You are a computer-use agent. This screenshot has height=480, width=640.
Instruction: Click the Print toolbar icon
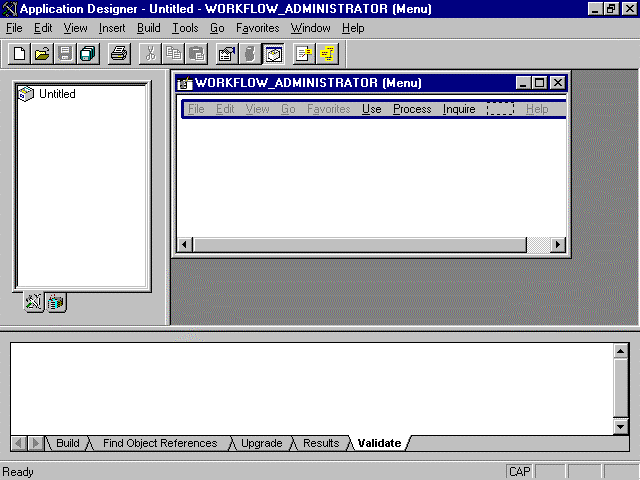pos(119,54)
